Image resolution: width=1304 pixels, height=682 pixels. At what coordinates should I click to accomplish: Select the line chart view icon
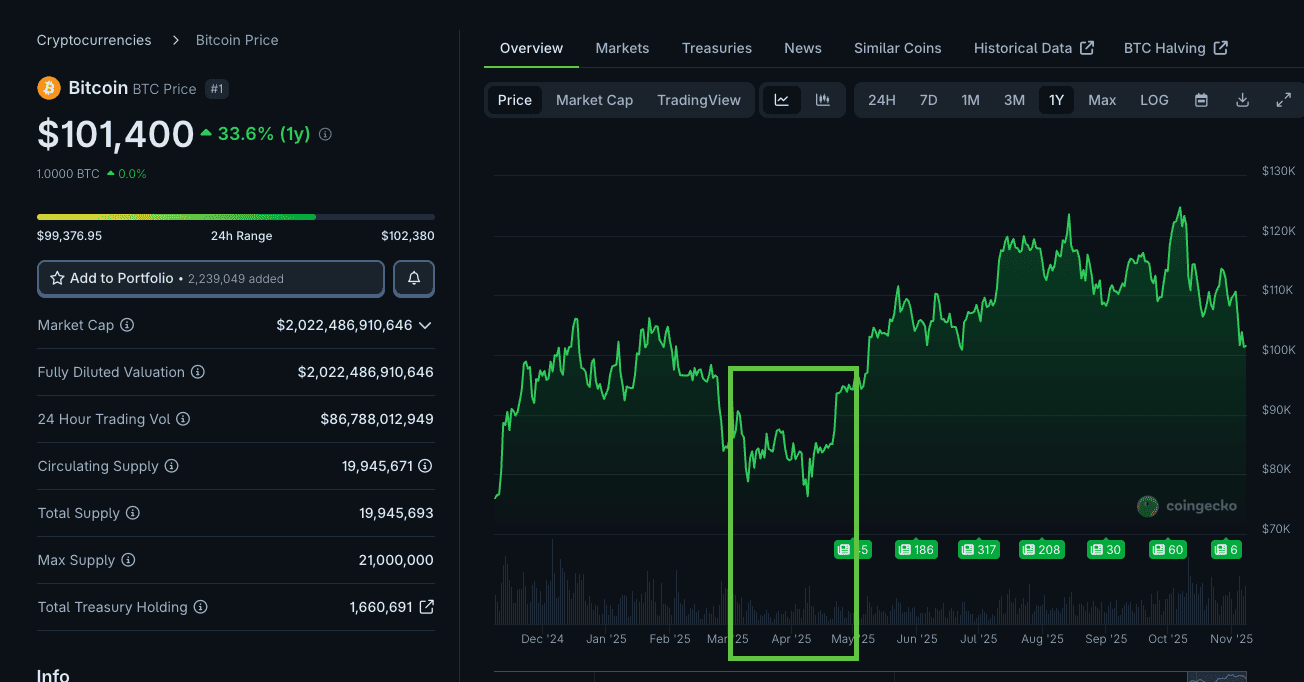(x=782, y=100)
